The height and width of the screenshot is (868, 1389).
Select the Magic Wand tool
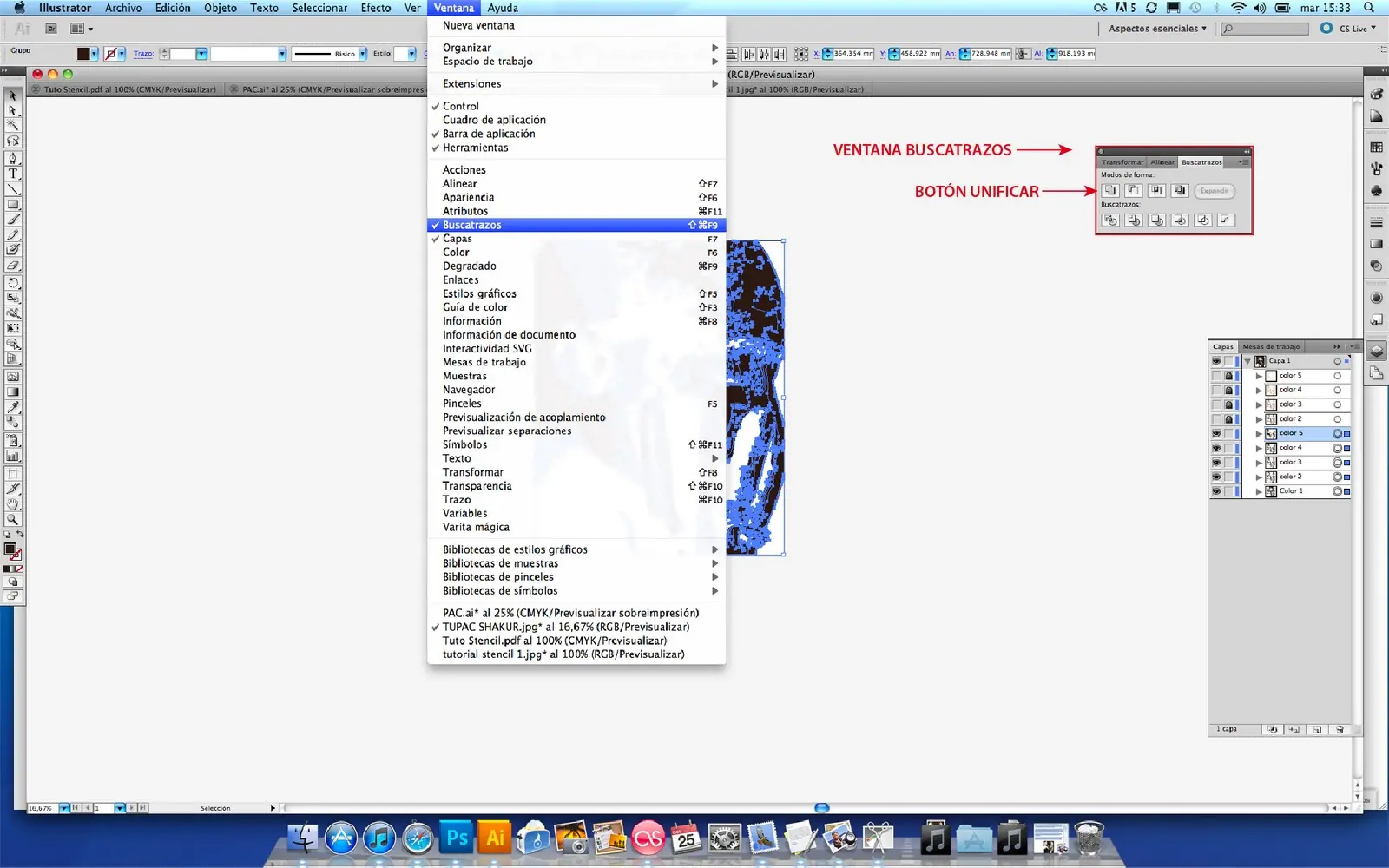[x=13, y=125]
